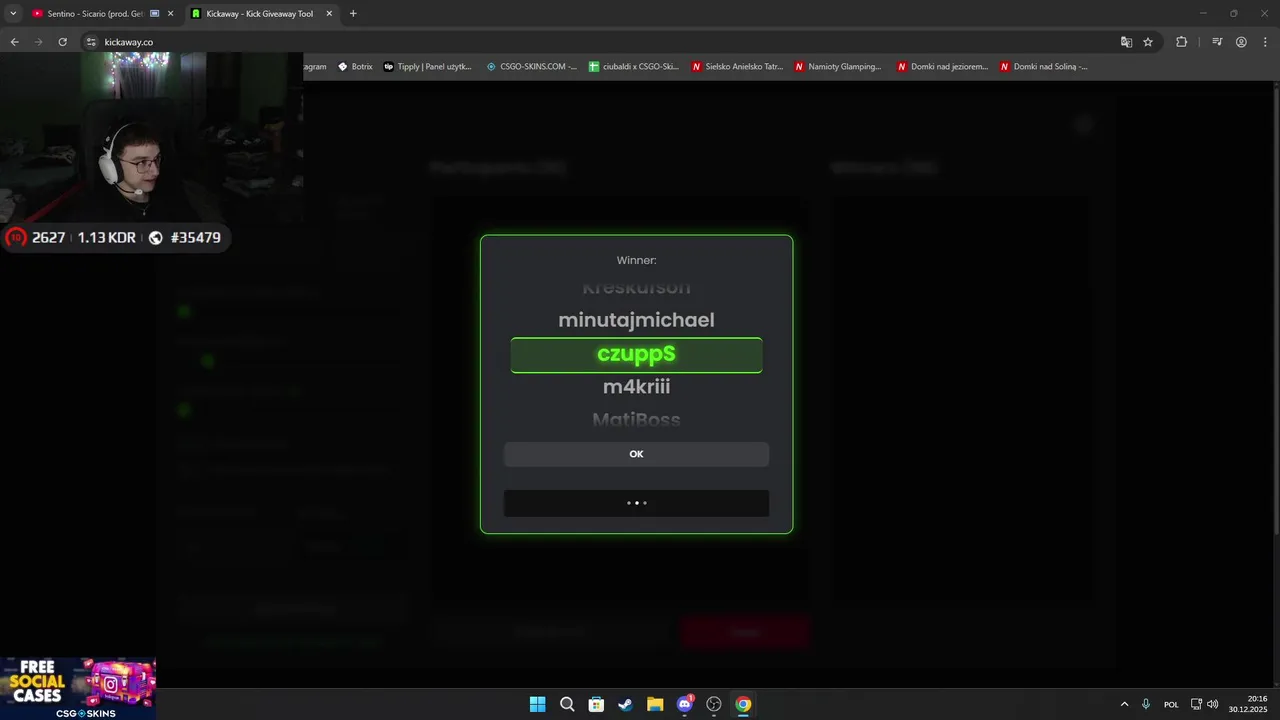The width and height of the screenshot is (1280, 720).
Task: Open Namioty Glamping bookmark
Action: point(838,67)
